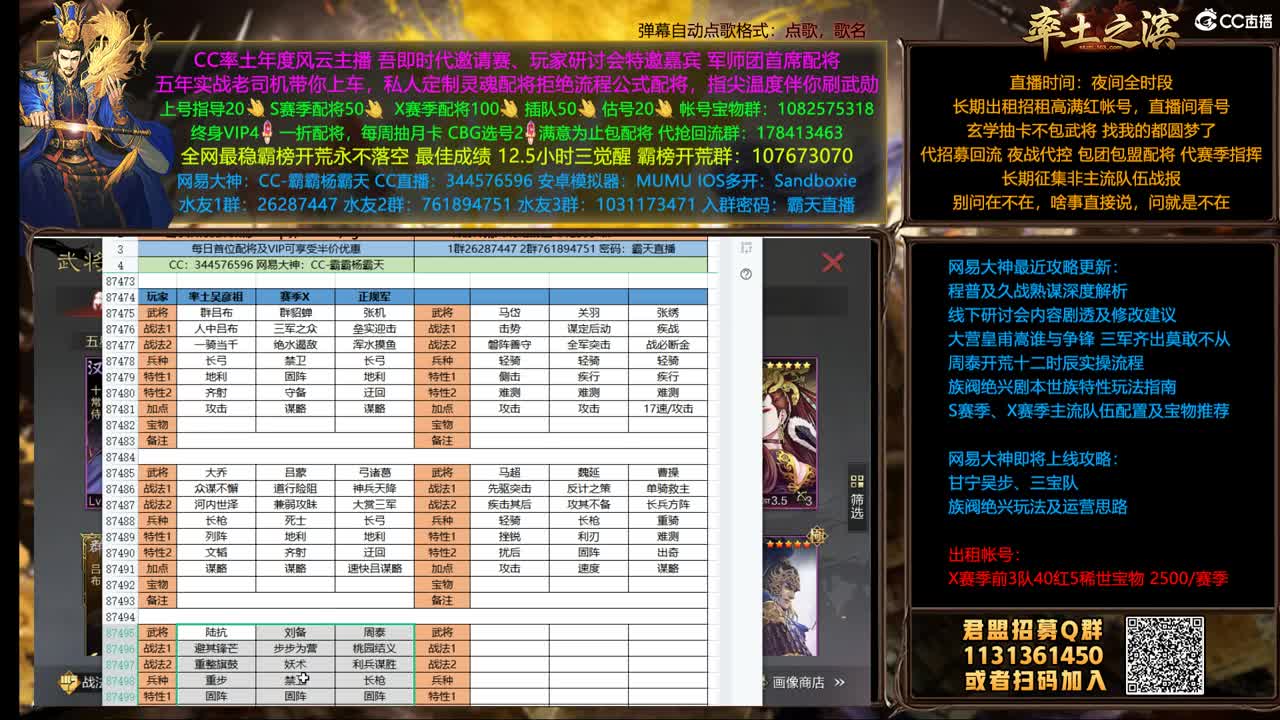1280x720 pixels.
Task: Close the game's general list panel with the red X
Action: (x=832, y=262)
